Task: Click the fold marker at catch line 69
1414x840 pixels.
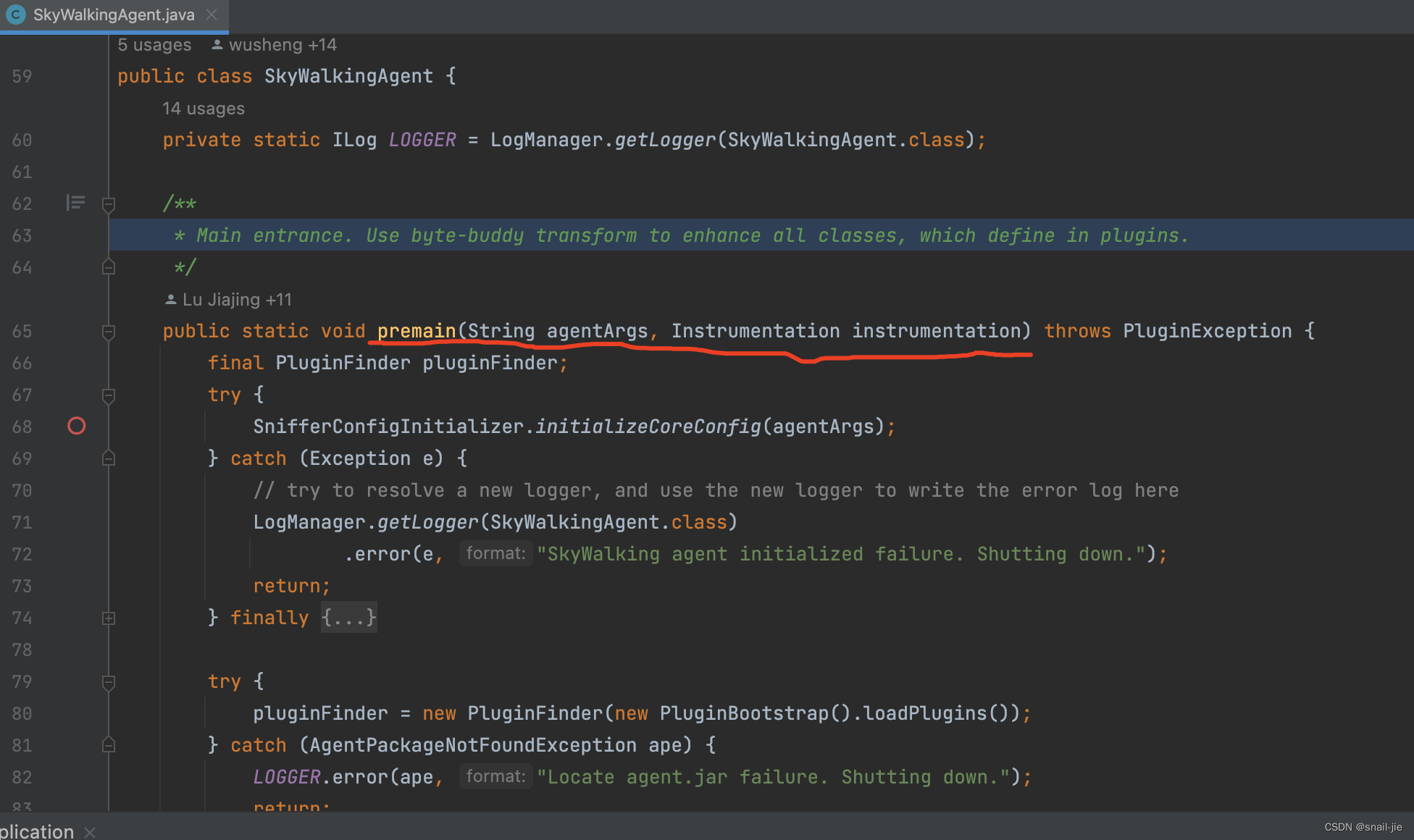Action: click(109, 458)
